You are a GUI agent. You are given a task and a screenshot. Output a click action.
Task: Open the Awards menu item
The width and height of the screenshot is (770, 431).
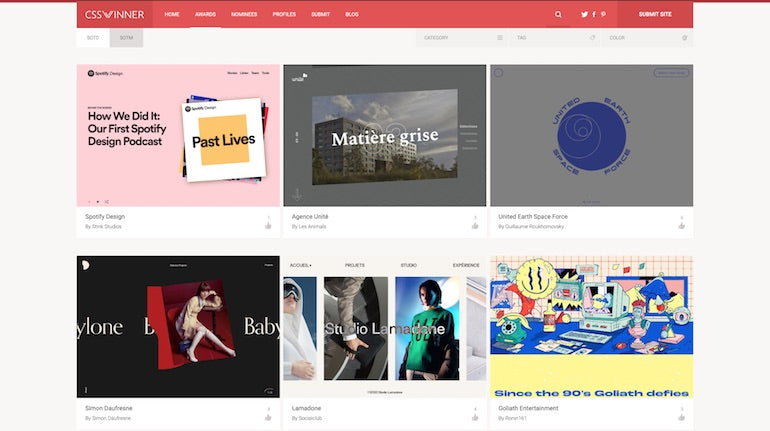pos(205,15)
